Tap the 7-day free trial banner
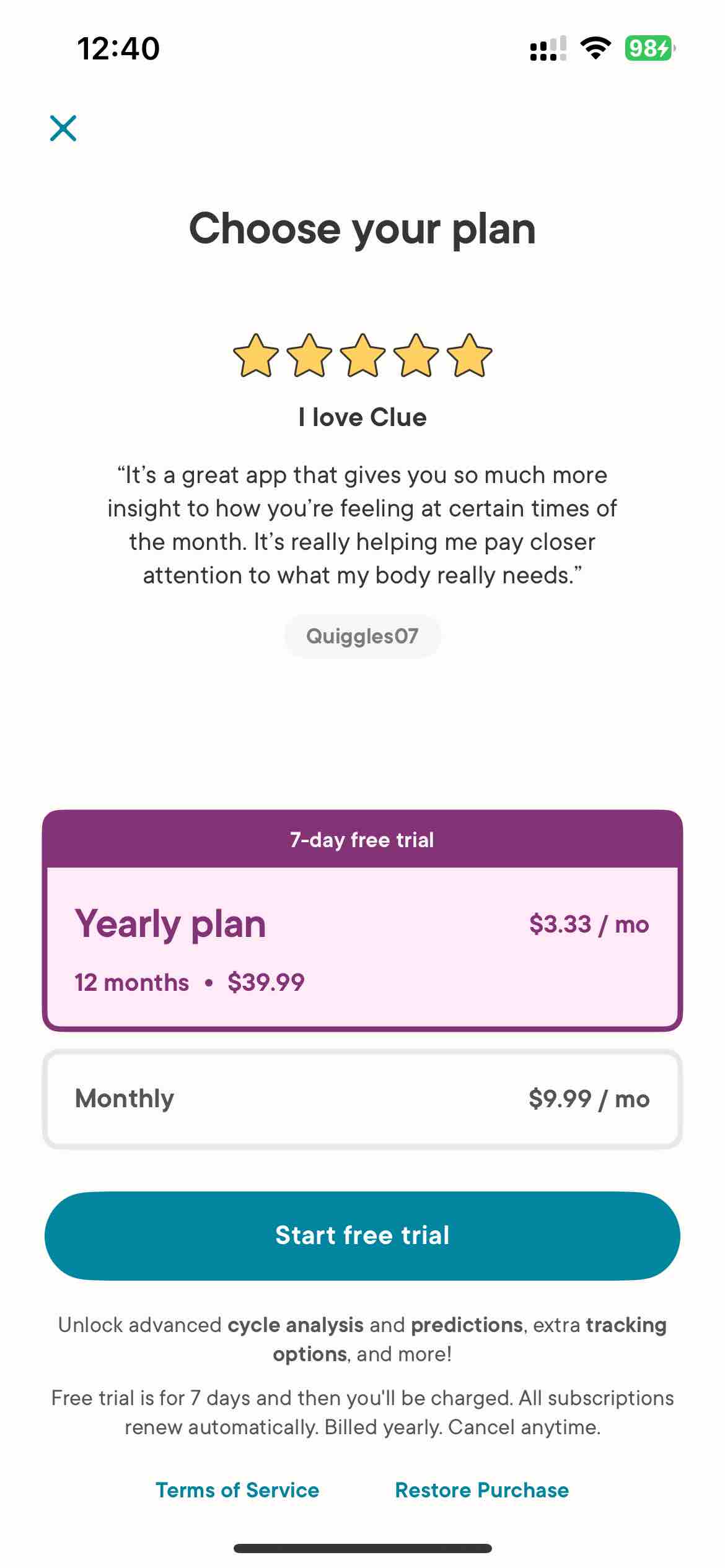Screen dimensions: 725x1568 362,840
